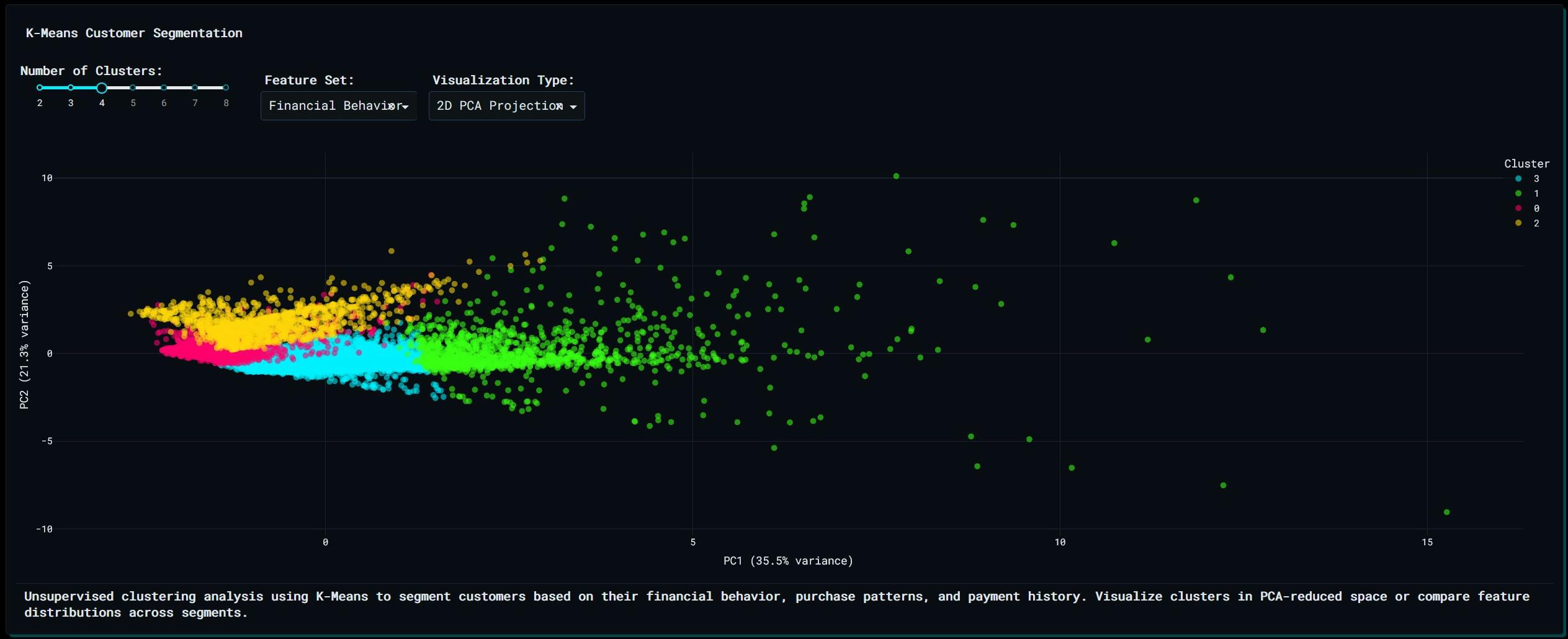Click the tick label 3 under the slider

71,103
